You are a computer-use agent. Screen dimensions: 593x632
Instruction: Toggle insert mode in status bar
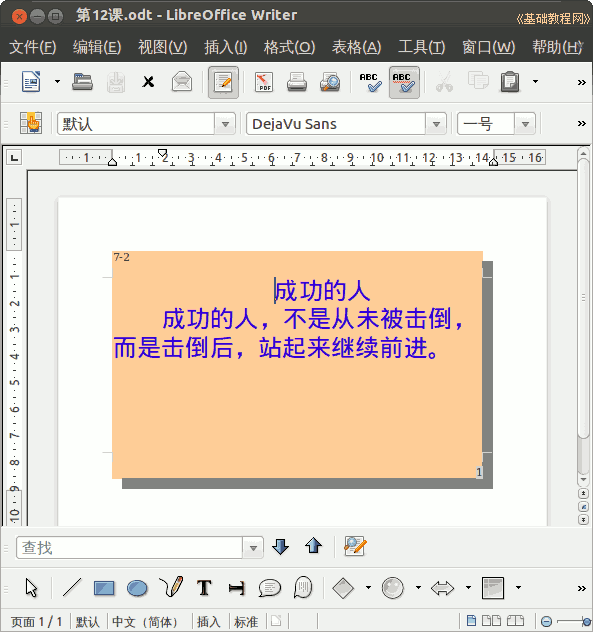pos(208,622)
